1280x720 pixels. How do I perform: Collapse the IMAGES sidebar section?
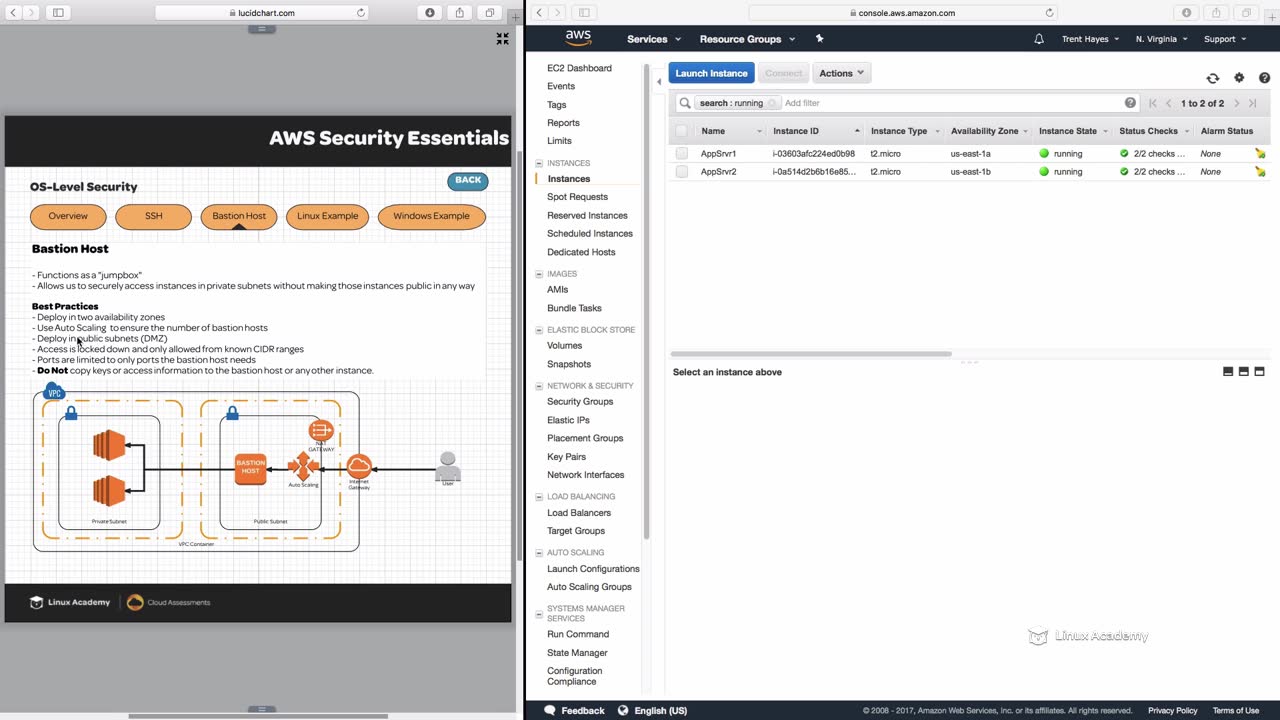coord(540,274)
